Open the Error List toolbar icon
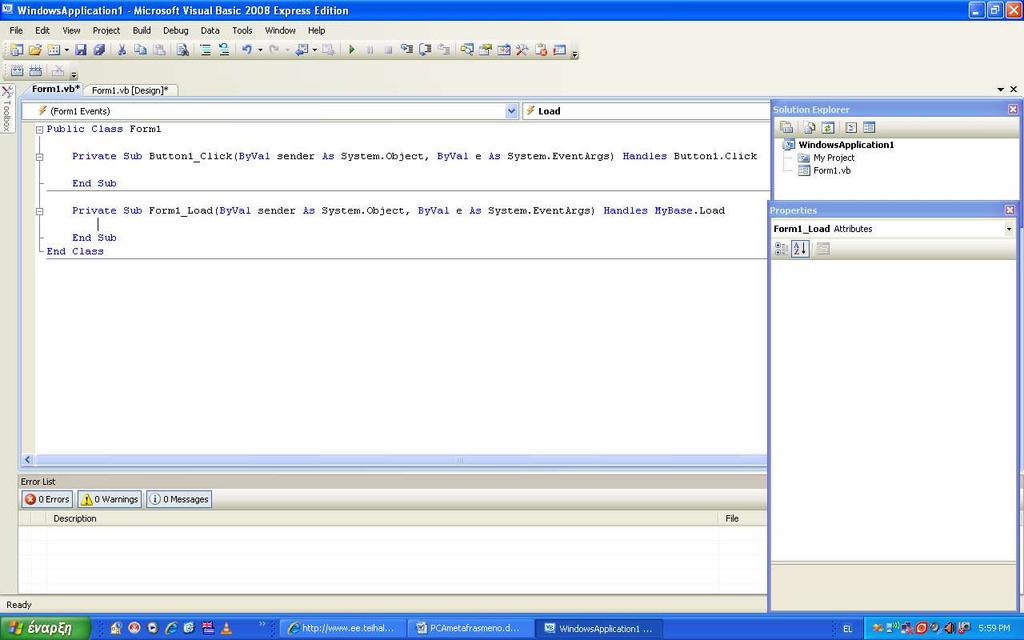The image size is (1024, 640). coord(541,50)
